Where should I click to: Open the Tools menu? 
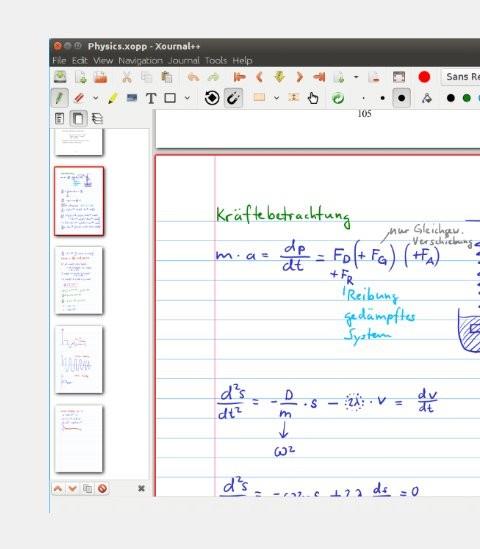216,61
